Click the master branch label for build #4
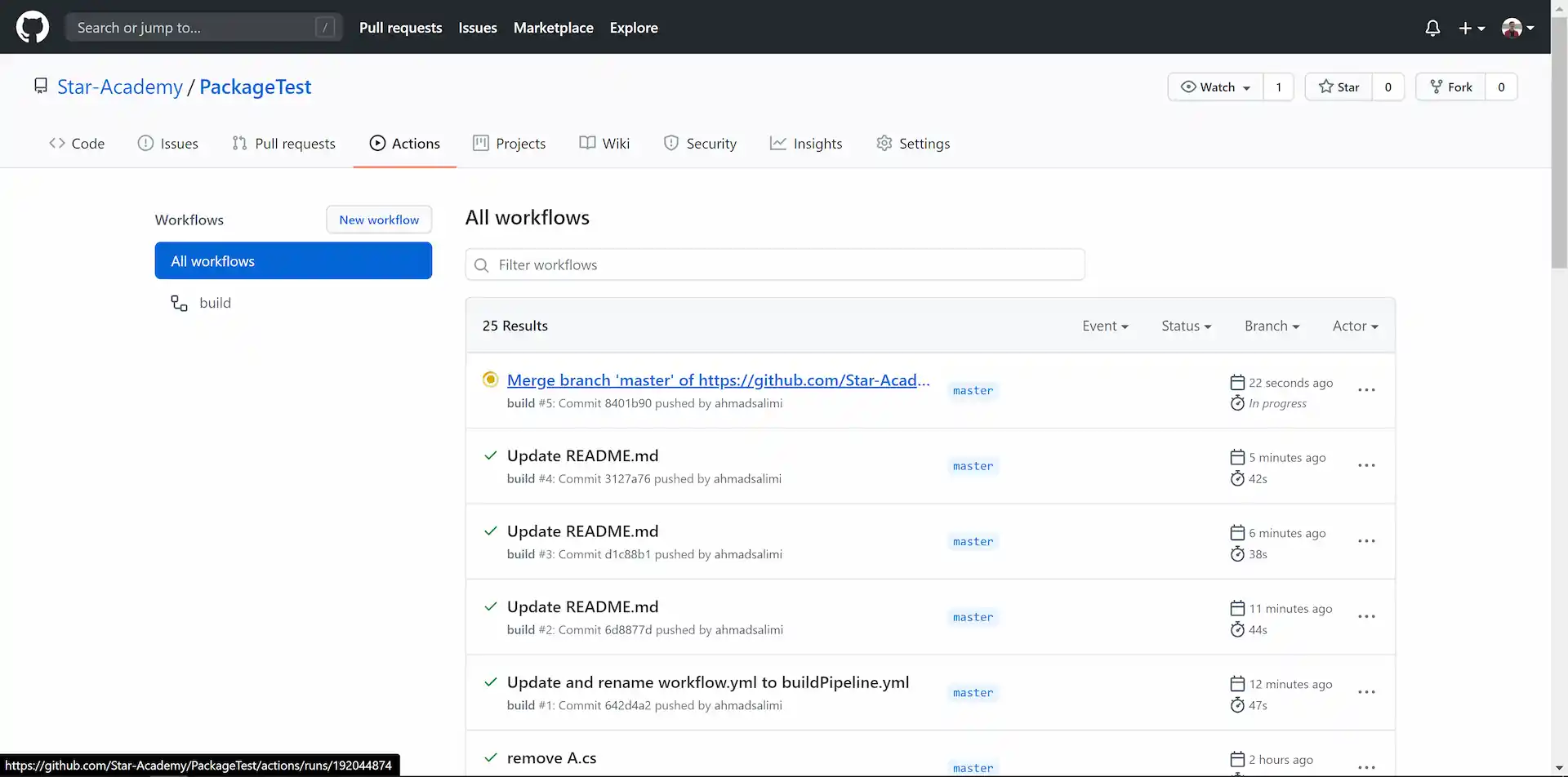 click(x=973, y=466)
